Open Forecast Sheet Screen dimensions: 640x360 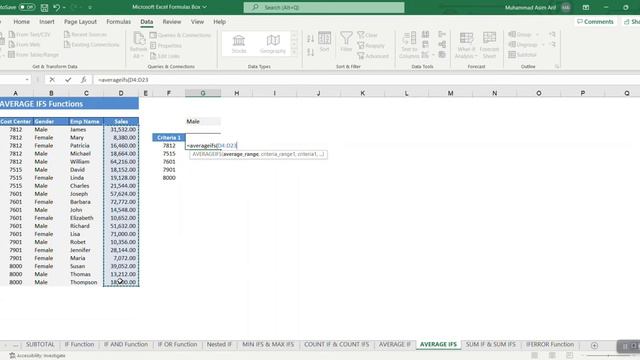point(489,45)
